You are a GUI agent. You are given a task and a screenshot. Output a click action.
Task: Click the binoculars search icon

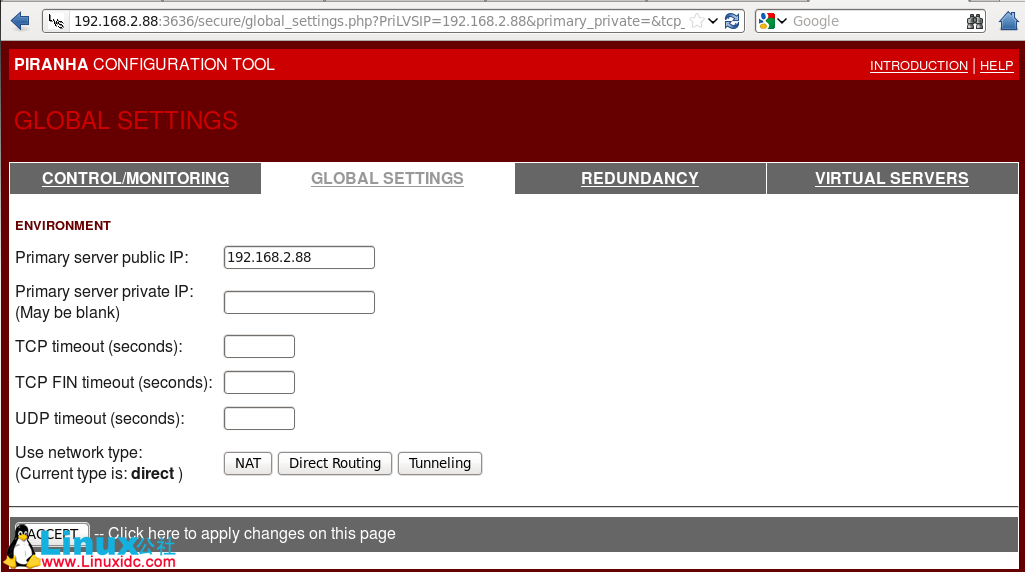[x=975, y=21]
